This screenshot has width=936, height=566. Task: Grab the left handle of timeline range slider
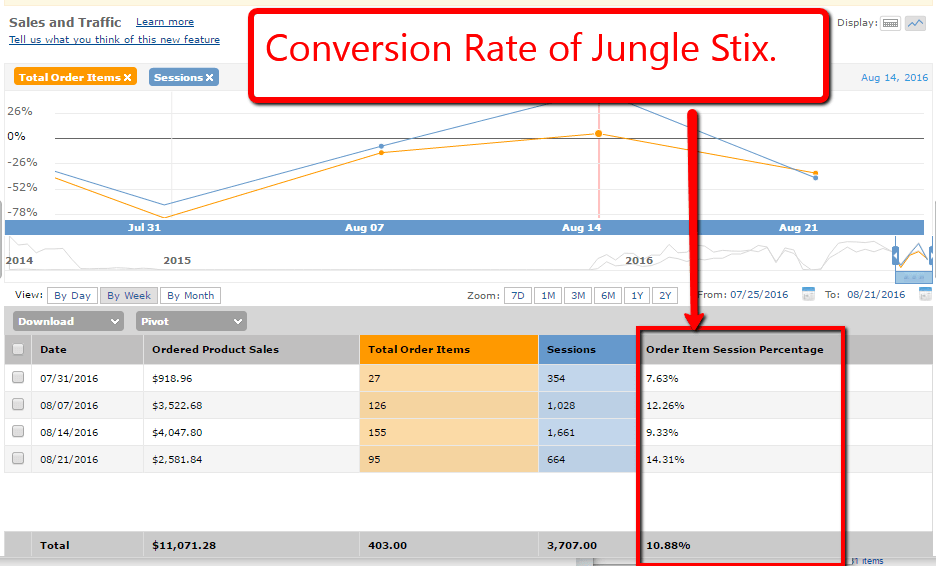[895, 256]
